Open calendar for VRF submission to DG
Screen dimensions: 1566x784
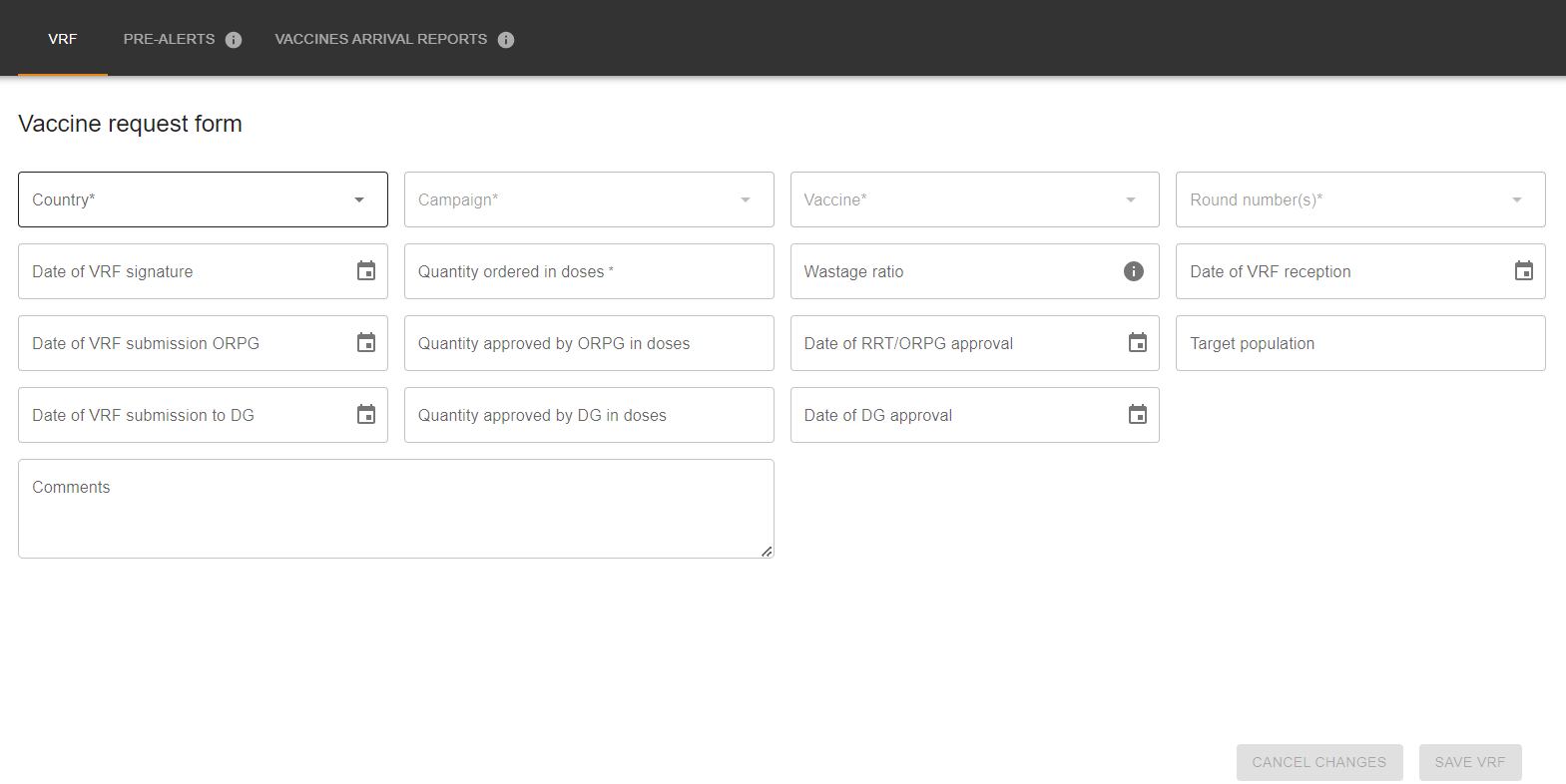click(366, 415)
